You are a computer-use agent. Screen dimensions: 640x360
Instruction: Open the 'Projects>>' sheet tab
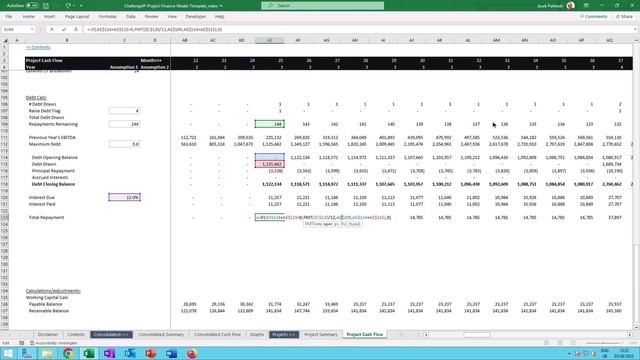[x=284, y=334]
